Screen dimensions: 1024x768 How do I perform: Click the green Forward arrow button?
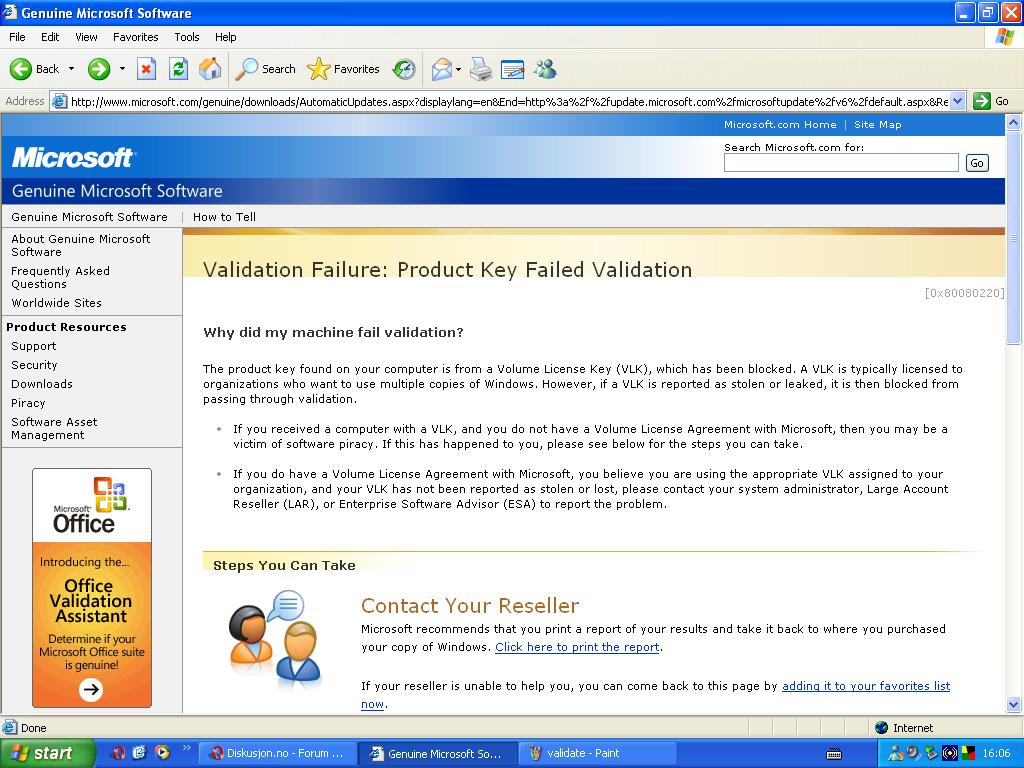[x=99, y=69]
